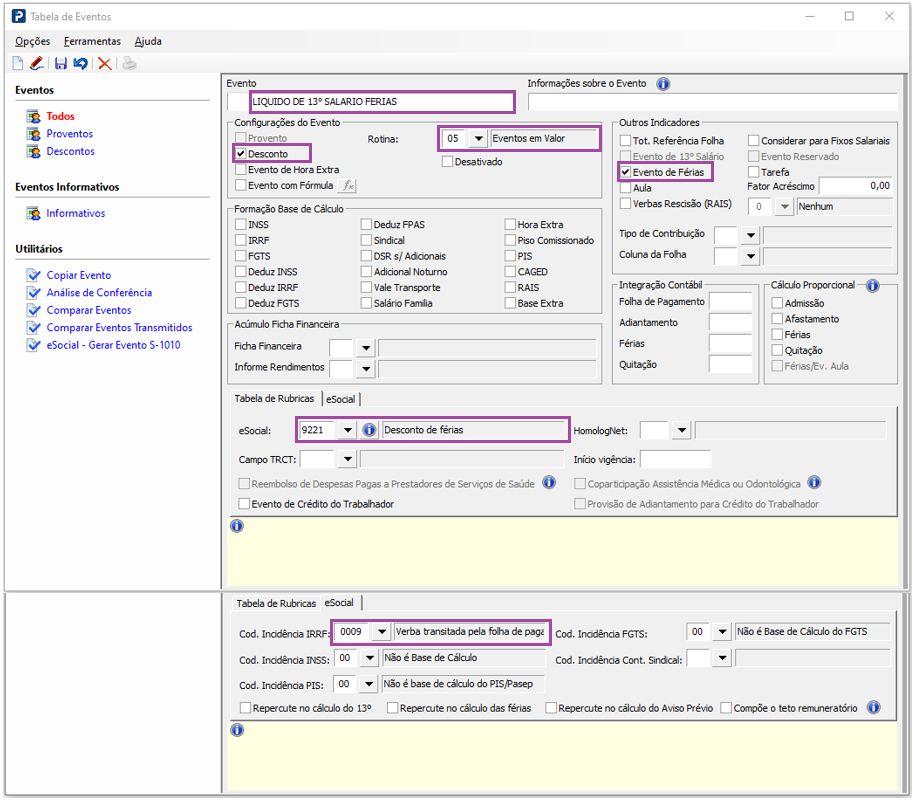915x800 pixels.
Task: Click the icon beside Todos
Action: [34, 117]
